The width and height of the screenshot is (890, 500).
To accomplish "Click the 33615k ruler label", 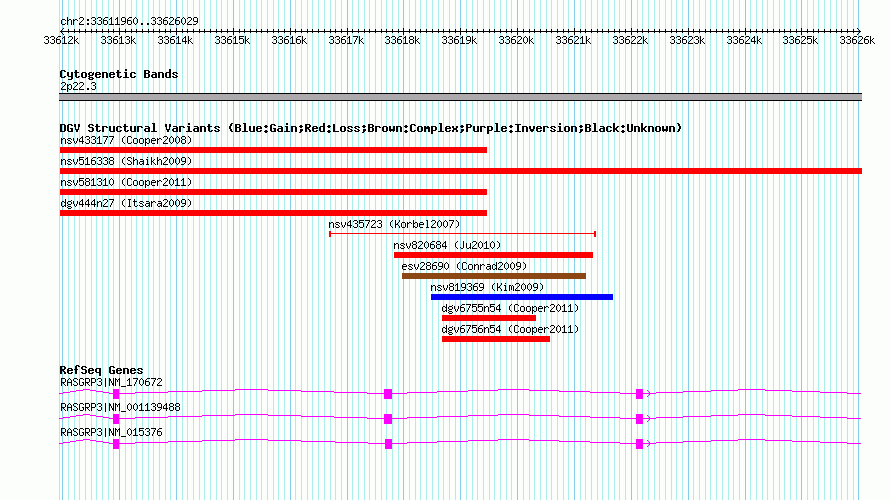I will [x=232, y=40].
